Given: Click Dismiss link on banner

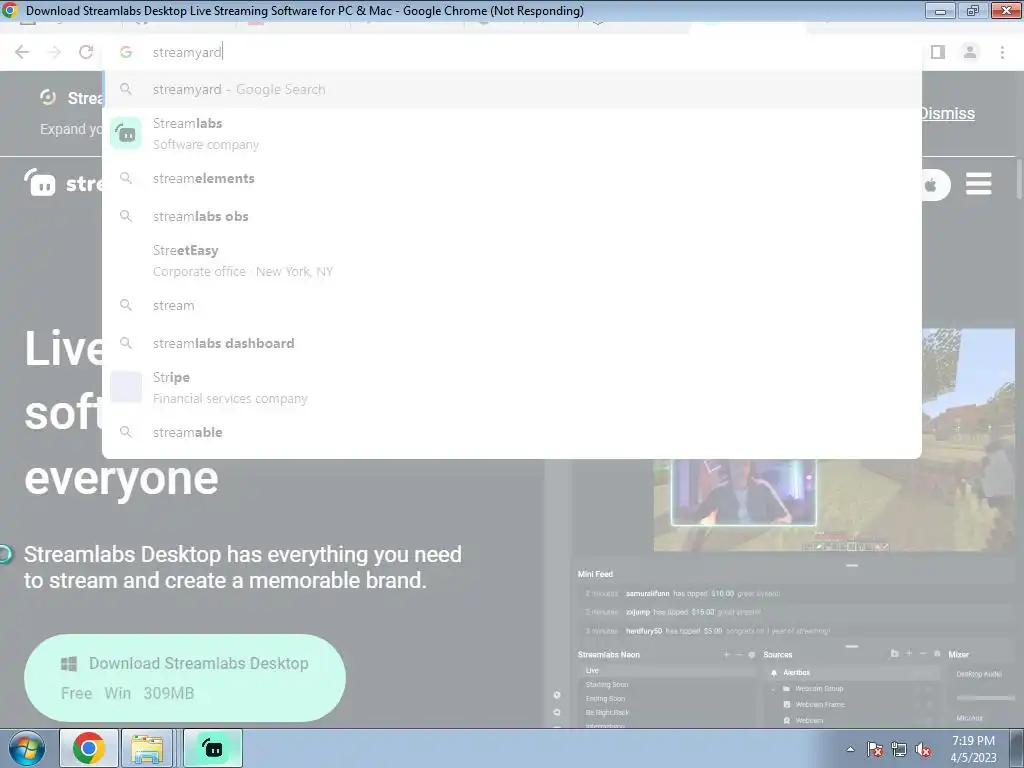Looking at the screenshot, I should 946,114.
